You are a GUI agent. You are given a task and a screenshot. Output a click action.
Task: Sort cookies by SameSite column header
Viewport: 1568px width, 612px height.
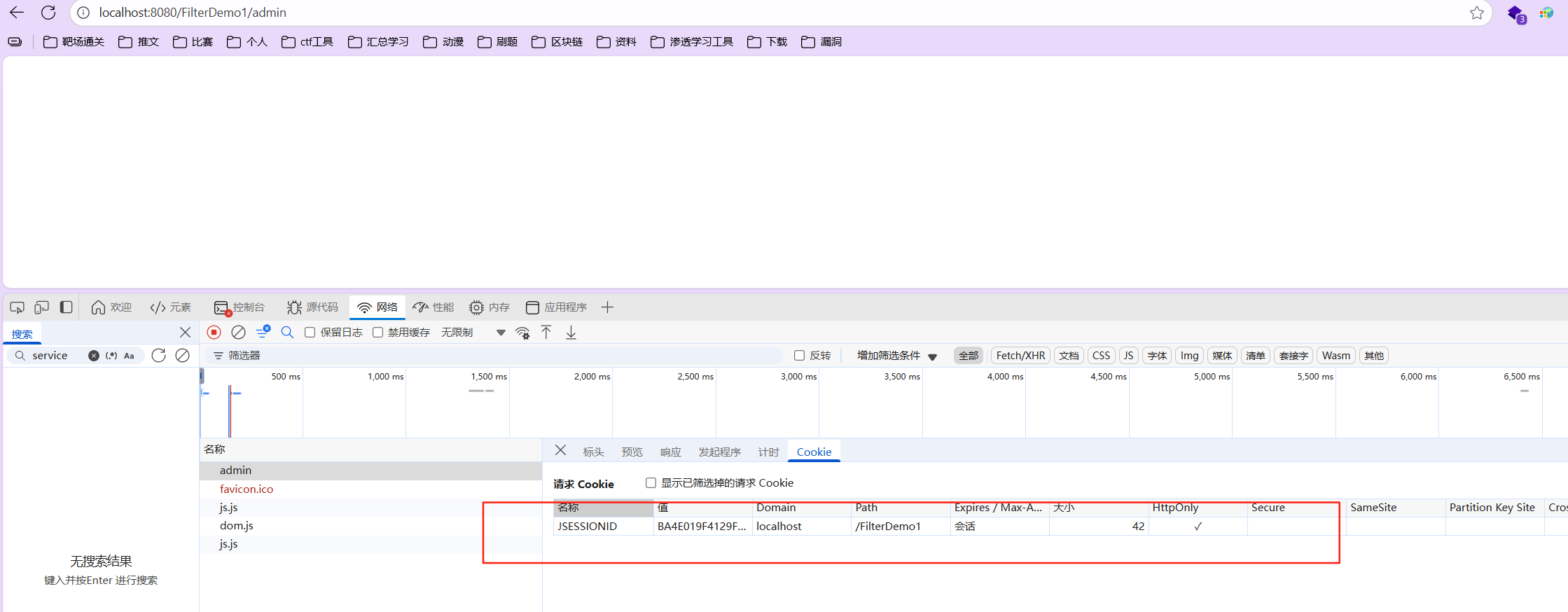point(1395,508)
